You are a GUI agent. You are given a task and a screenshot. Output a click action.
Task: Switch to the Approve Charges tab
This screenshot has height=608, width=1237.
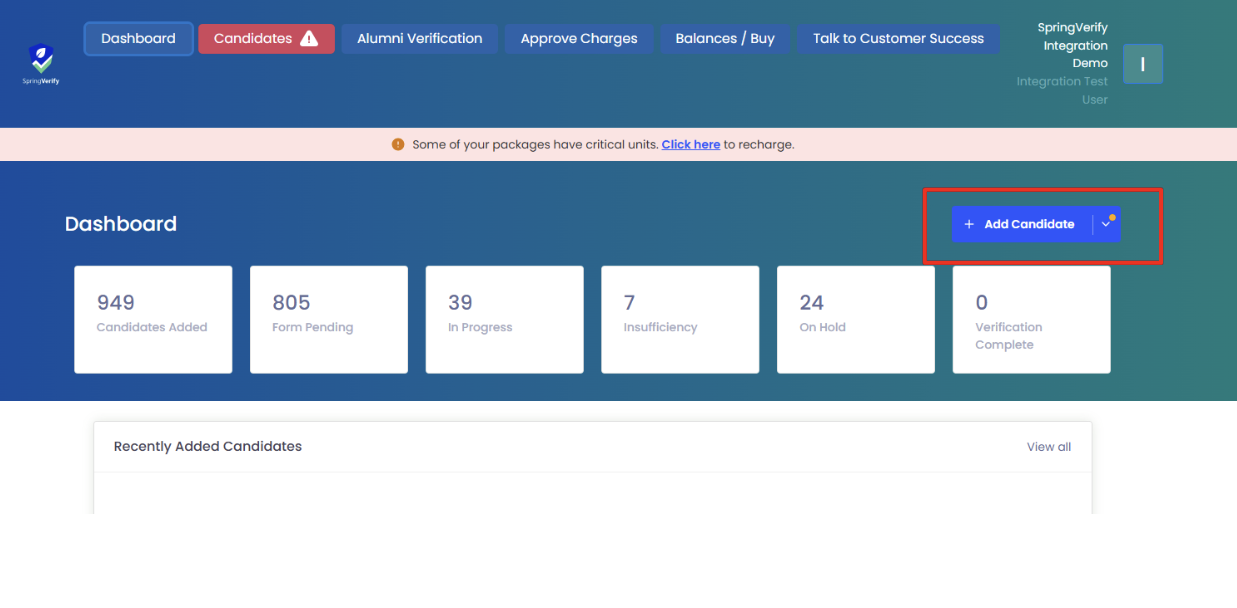[x=578, y=39]
